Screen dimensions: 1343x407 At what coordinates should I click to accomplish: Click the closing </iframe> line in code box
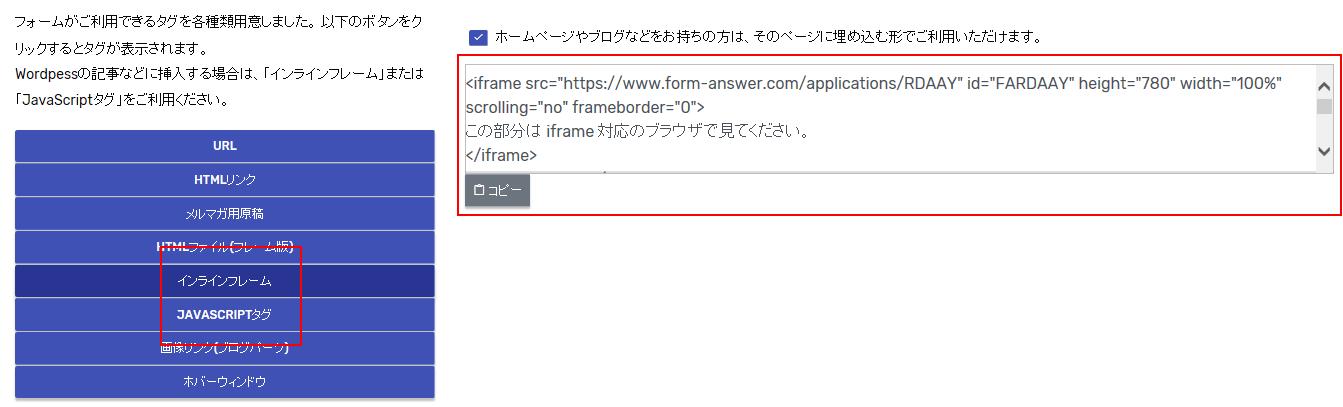point(502,156)
